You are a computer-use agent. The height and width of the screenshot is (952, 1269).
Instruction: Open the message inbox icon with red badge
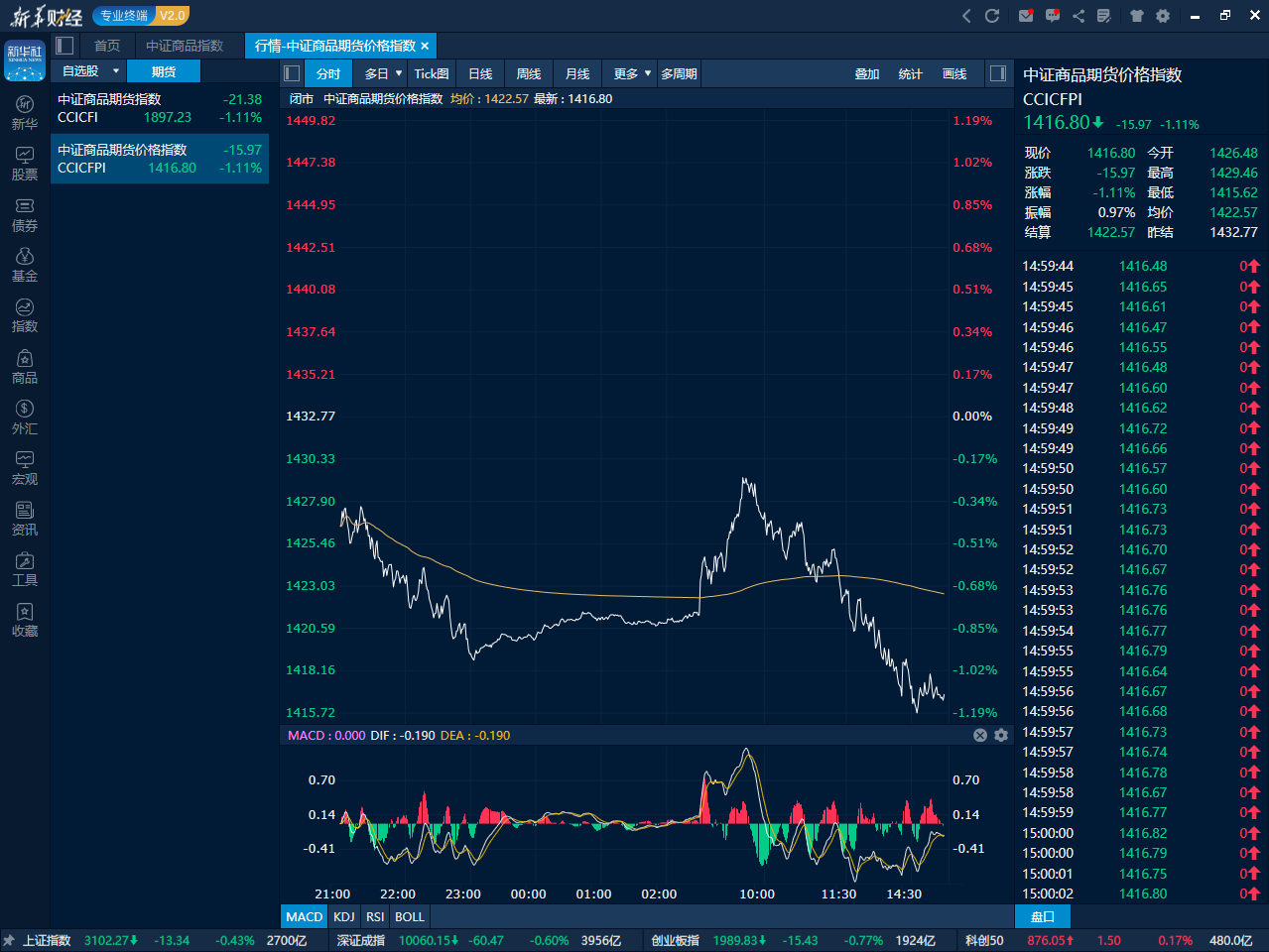pos(1025,15)
